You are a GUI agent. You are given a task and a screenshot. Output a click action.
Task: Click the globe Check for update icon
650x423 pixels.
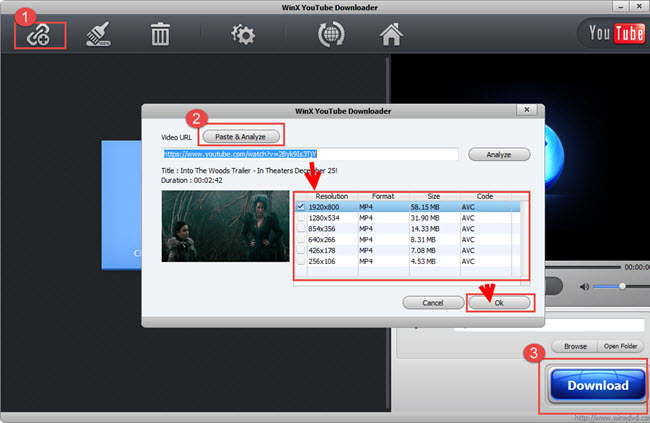(x=331, y=34)
